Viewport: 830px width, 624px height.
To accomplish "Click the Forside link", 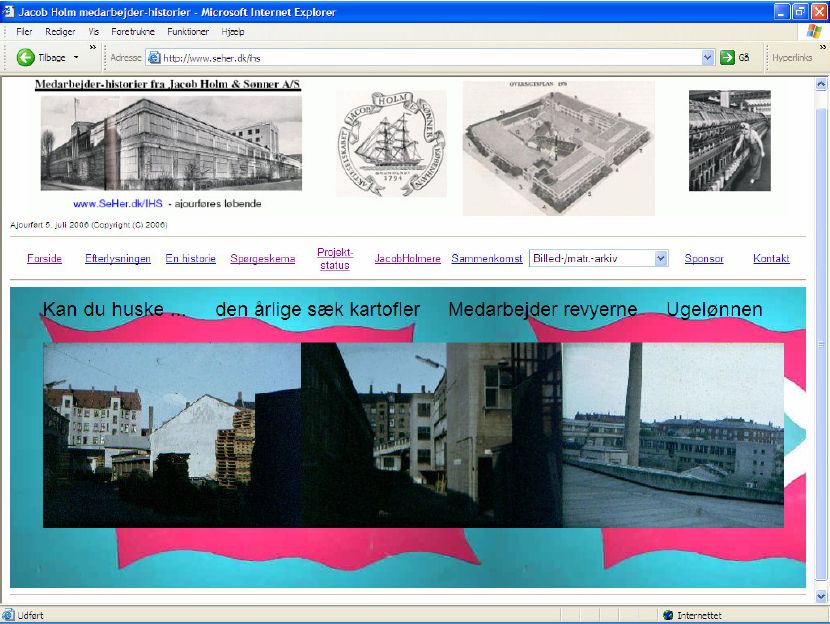I will [44, 258].
